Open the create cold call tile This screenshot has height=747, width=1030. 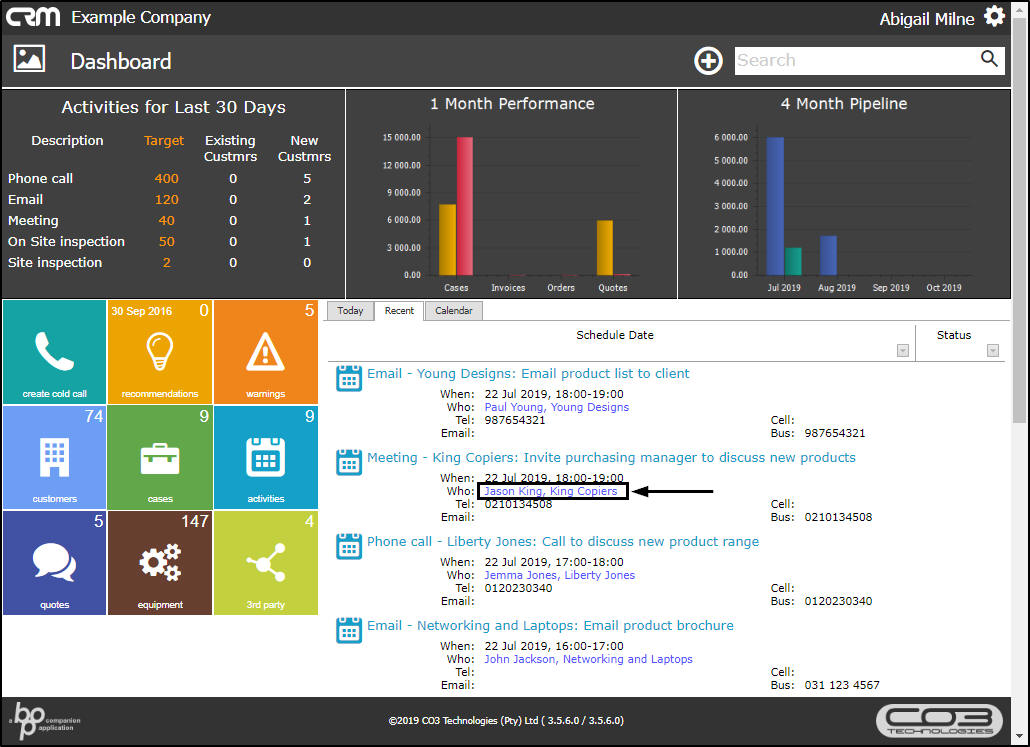coord(54,351)
